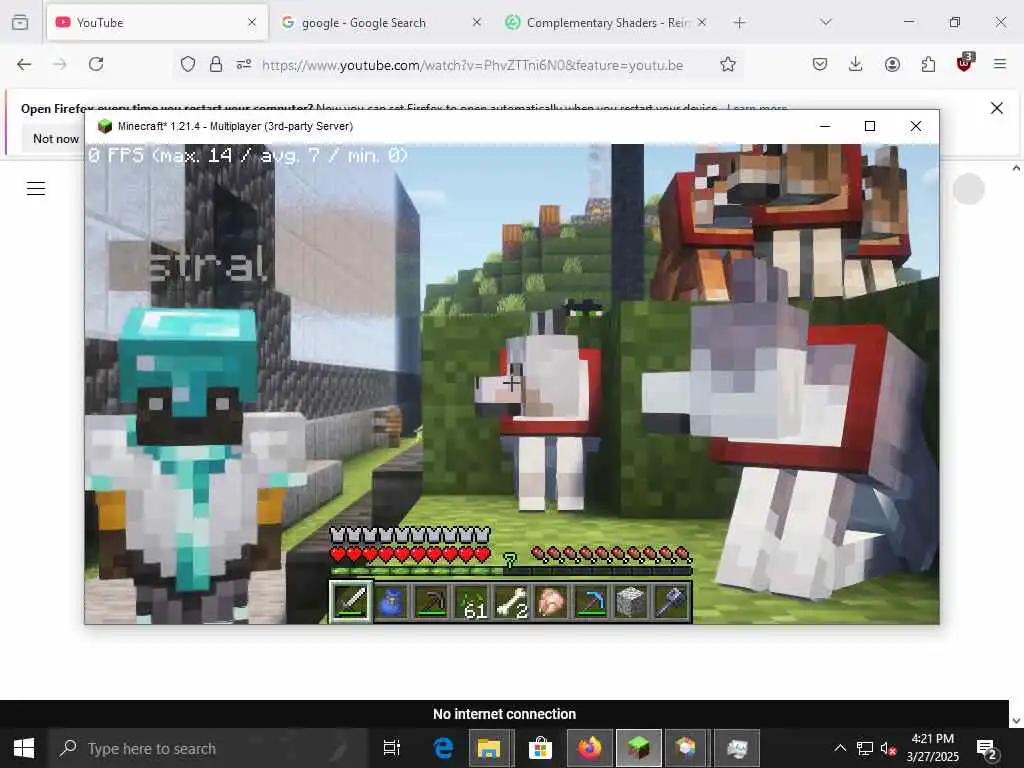Click Not now on the Firefox notification
Viewport: 1024px width, 768px height.
click(56, 138)
